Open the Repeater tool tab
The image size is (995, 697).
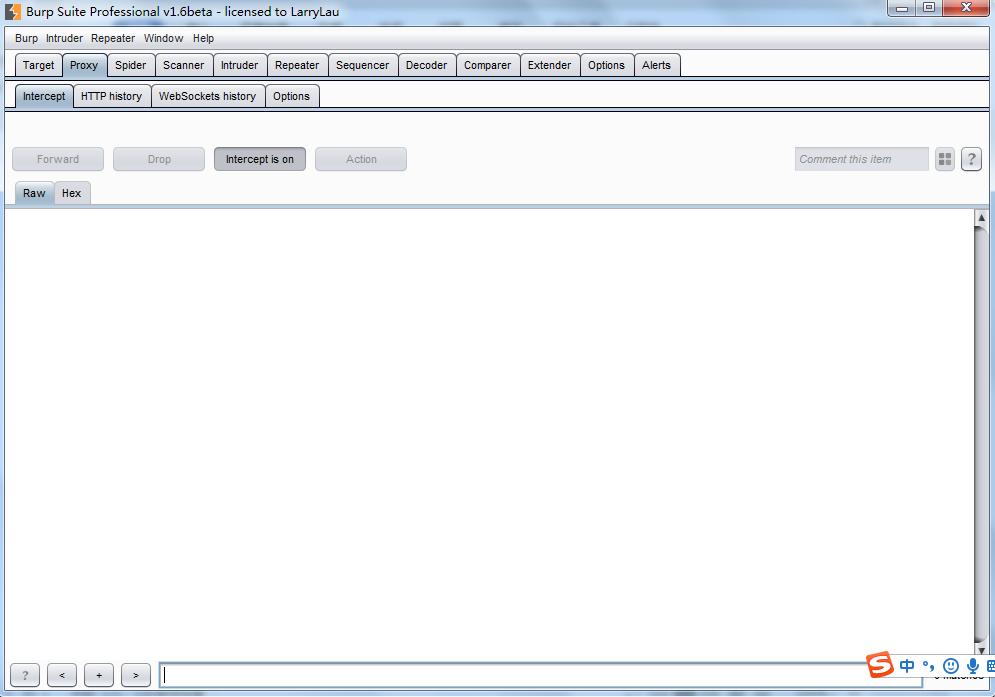click(x=297, y=65)
